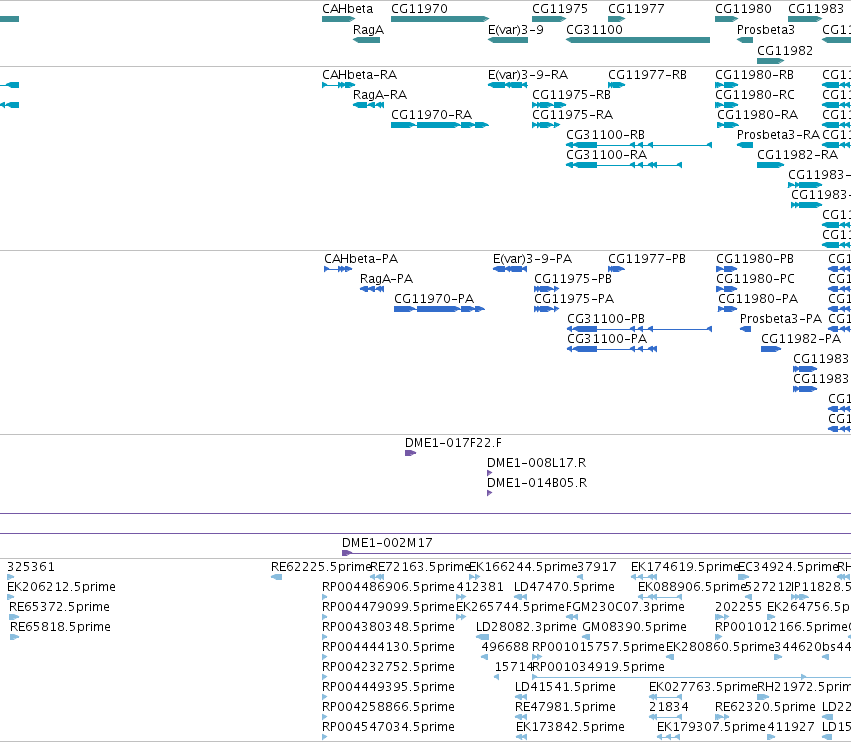Click EST RP004258866.5prime
The height and width of the screenshot is (742, 851).
point(325,717)
